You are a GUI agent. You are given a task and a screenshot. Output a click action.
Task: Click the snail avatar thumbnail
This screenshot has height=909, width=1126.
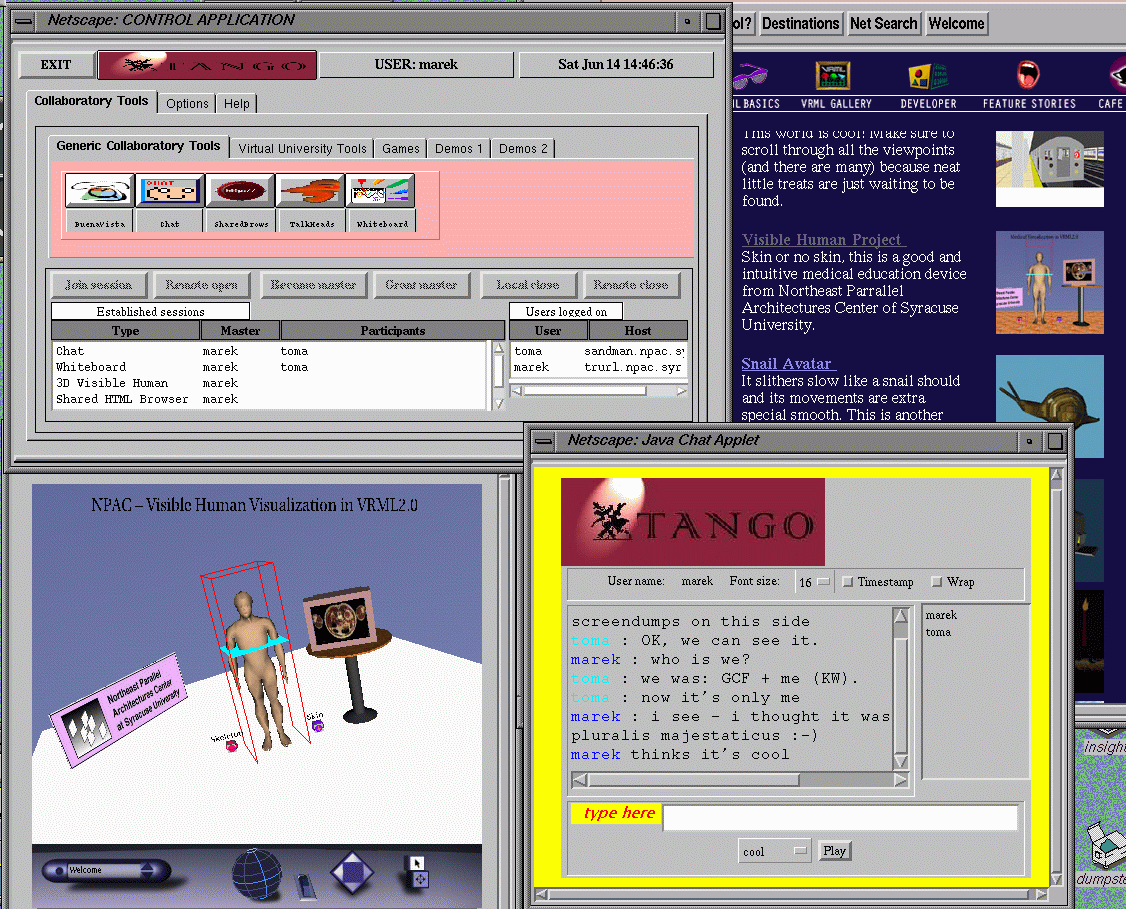coord(1049,406)
